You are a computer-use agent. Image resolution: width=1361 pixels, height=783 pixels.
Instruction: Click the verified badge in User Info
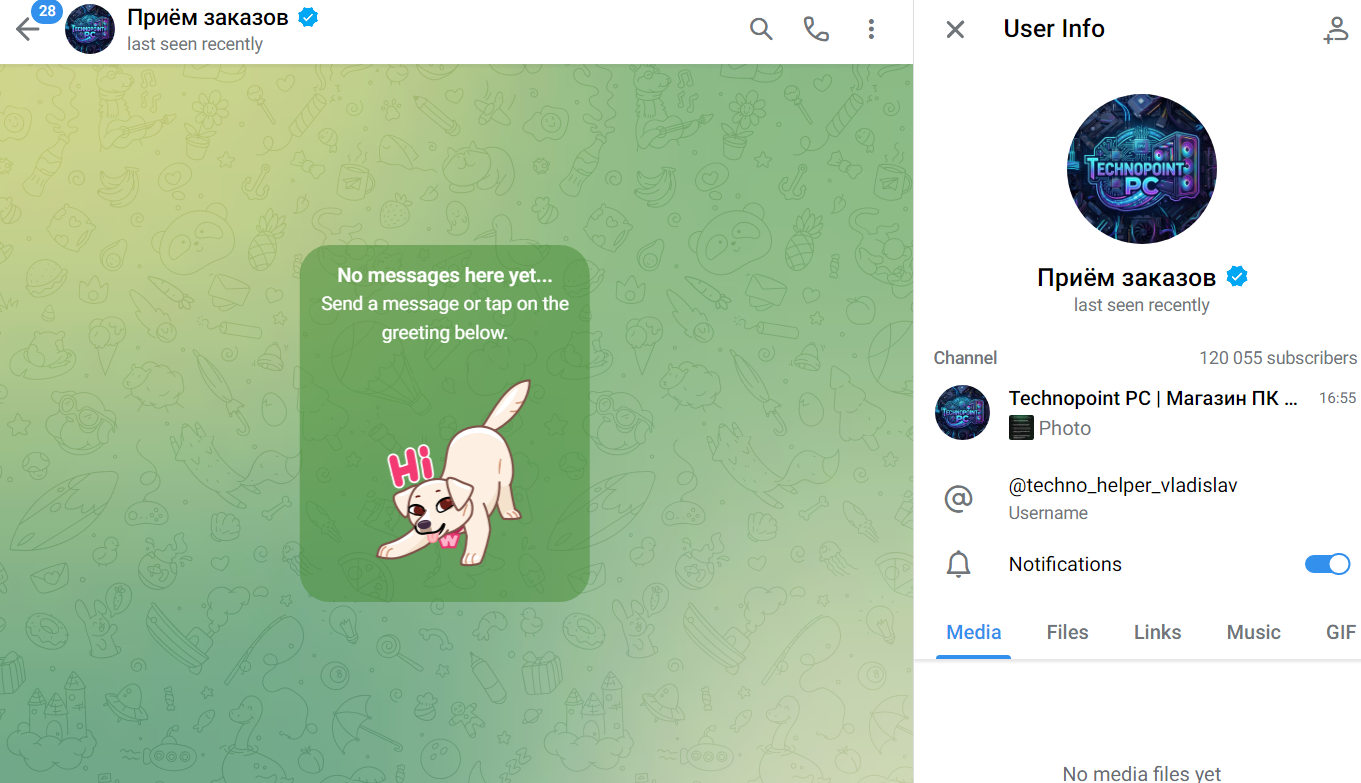coord(1237,277)
